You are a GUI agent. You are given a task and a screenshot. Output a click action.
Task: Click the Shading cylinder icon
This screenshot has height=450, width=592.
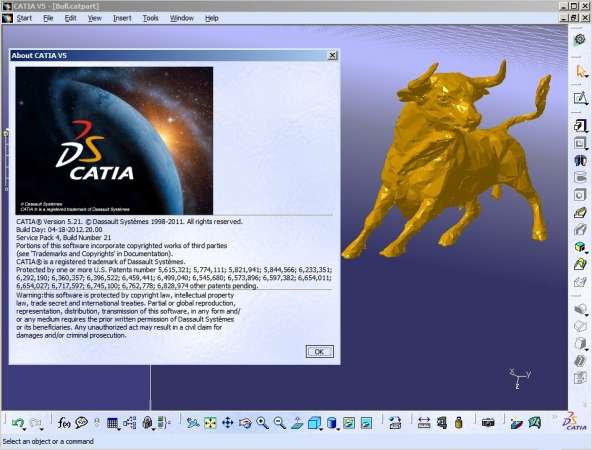[331, 423]
